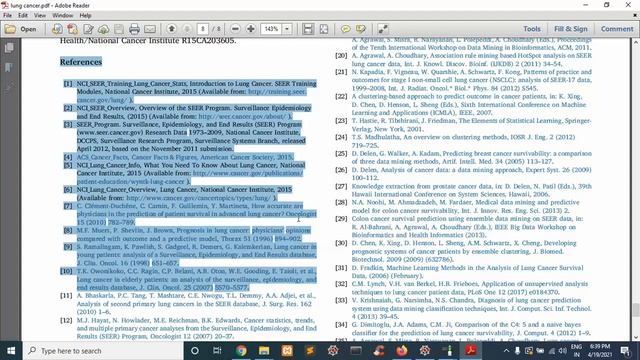Fit one full page to window
The width and height of the screenshot is (640, 360).
324,29
